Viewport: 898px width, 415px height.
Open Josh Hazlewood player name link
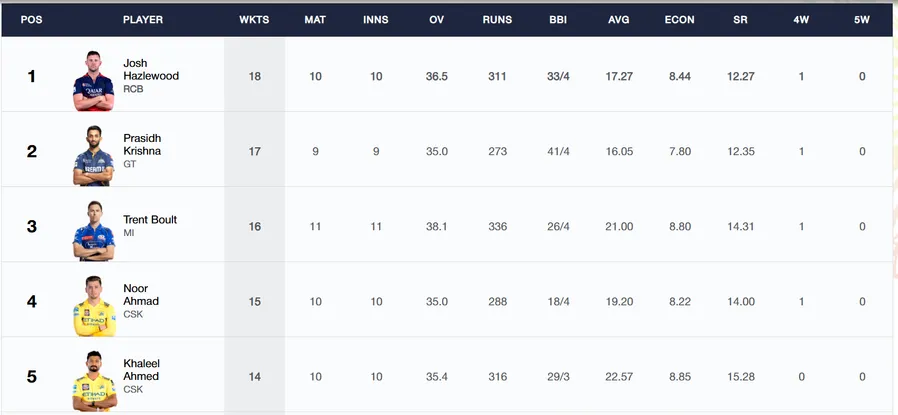[151, 69]
